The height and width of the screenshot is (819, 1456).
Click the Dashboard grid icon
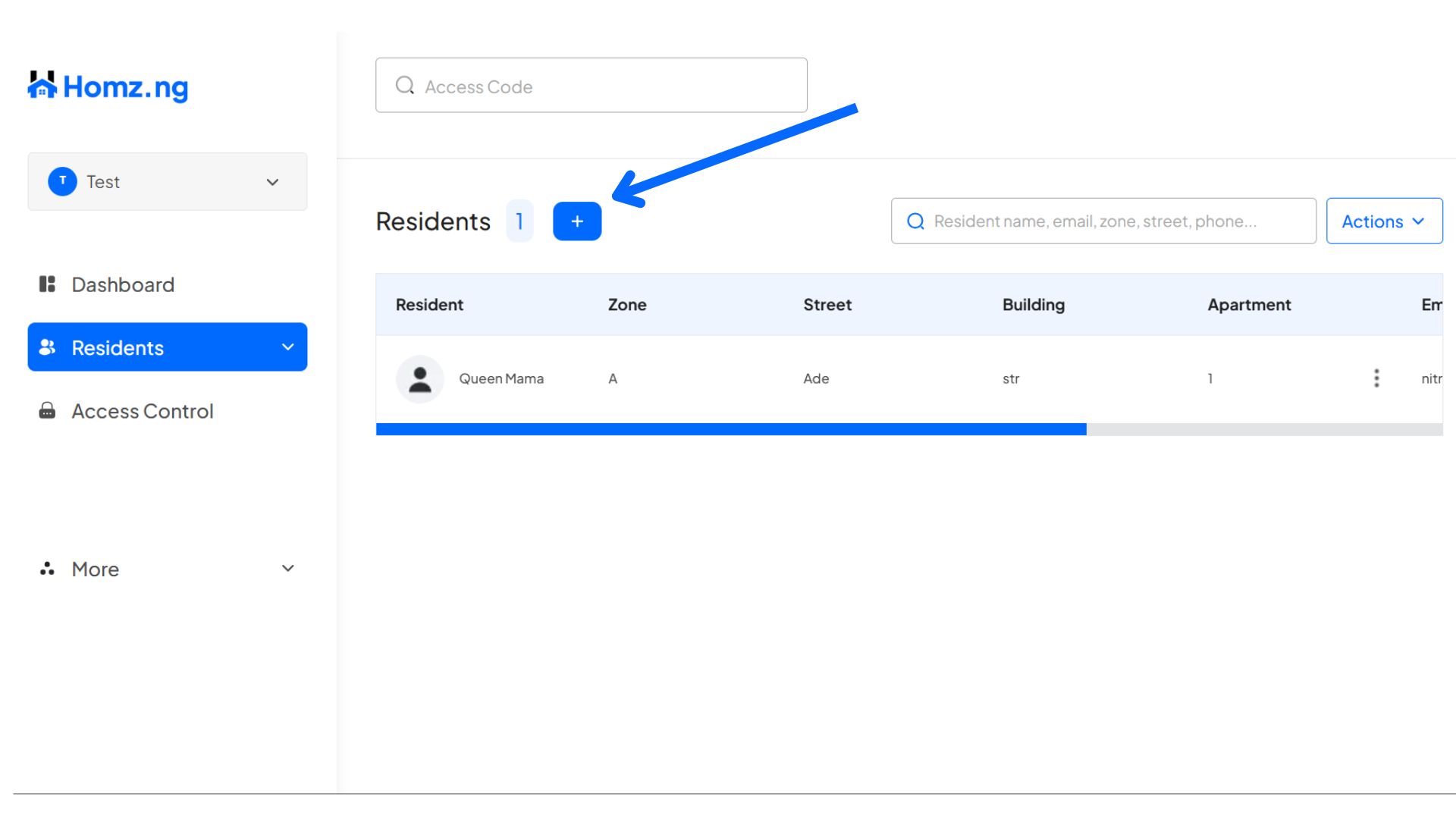click(47, 284)
